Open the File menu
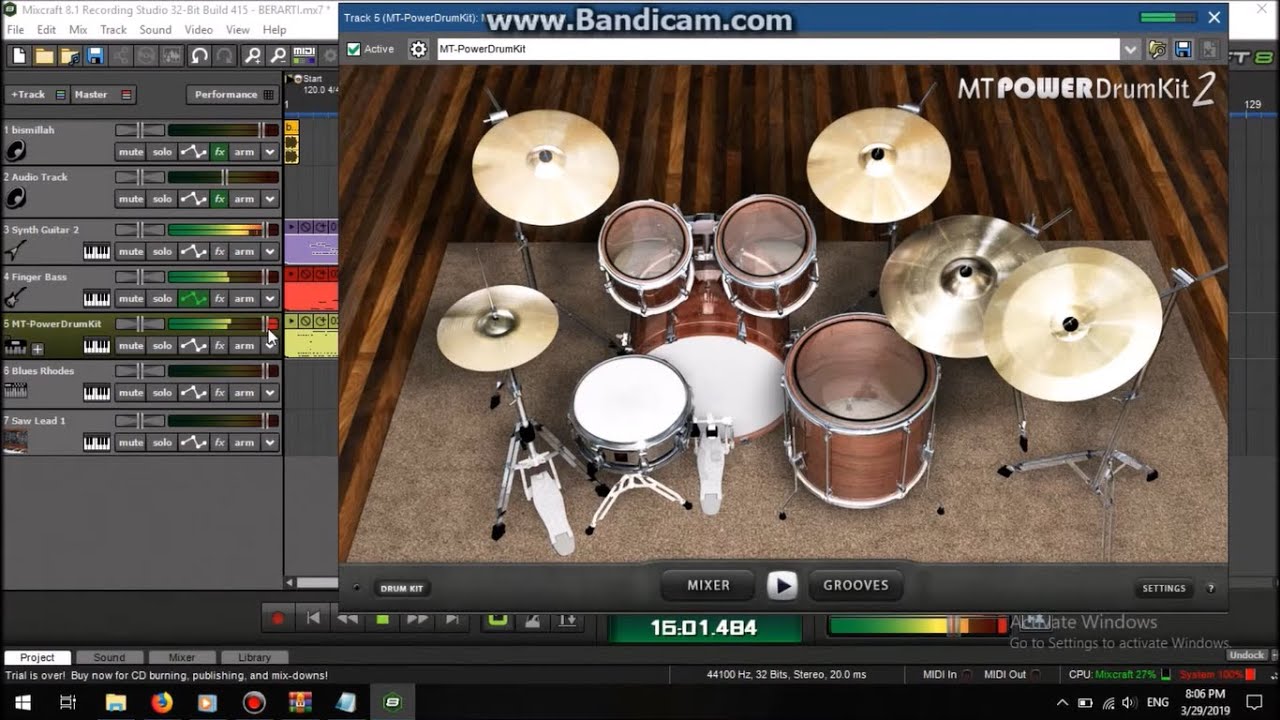 point(16,30)
